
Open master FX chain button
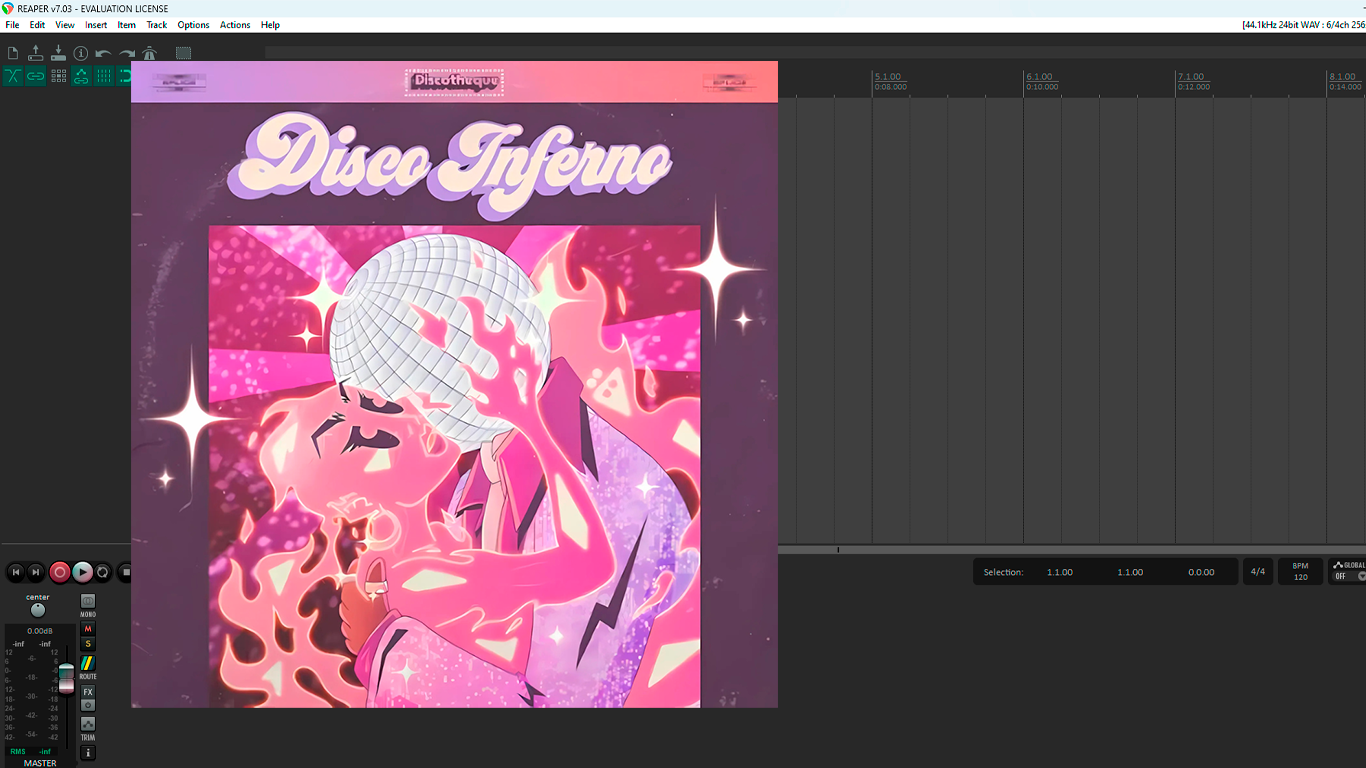click(88, 692)
